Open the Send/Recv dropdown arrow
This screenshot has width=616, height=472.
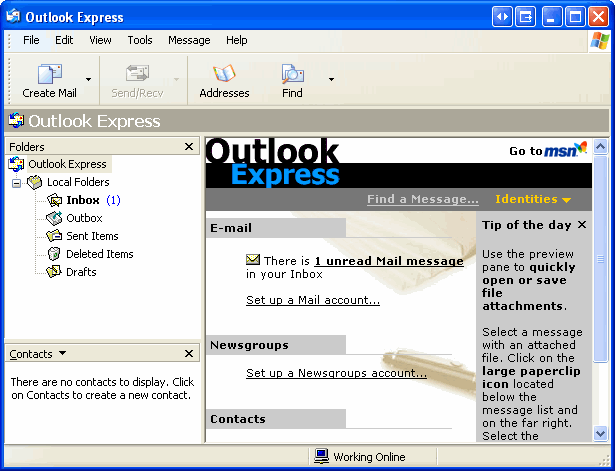click(176, 79)
